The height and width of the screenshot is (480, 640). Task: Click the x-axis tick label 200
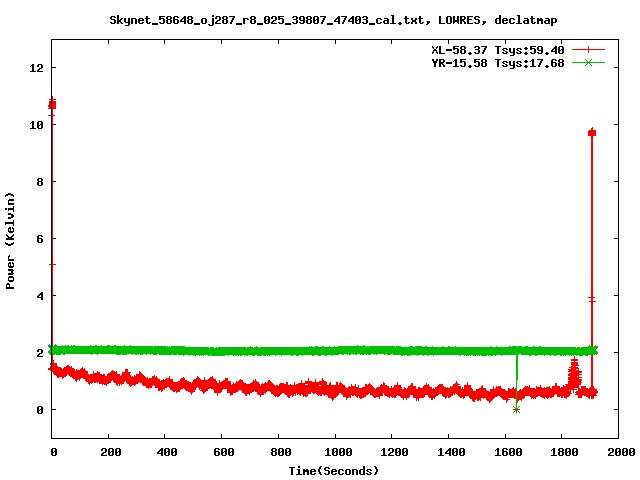pyautogui.click(x=111, y=452)
